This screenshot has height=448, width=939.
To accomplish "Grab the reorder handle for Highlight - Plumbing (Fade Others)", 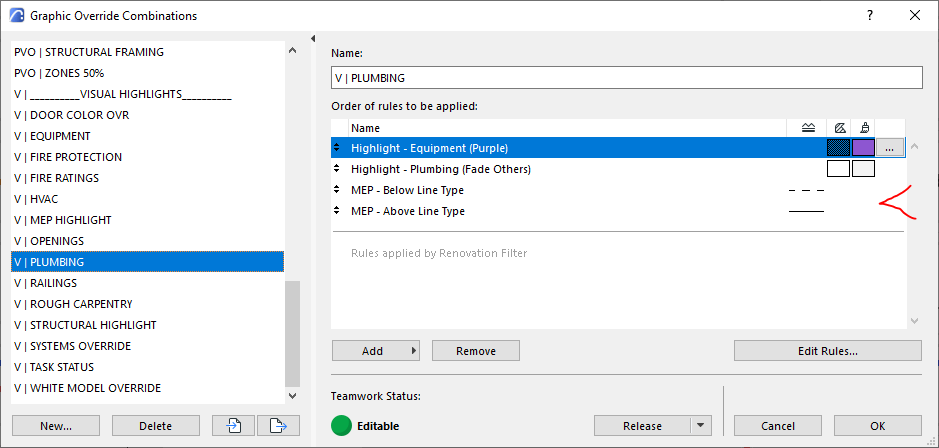I will (x=337, y=169).
